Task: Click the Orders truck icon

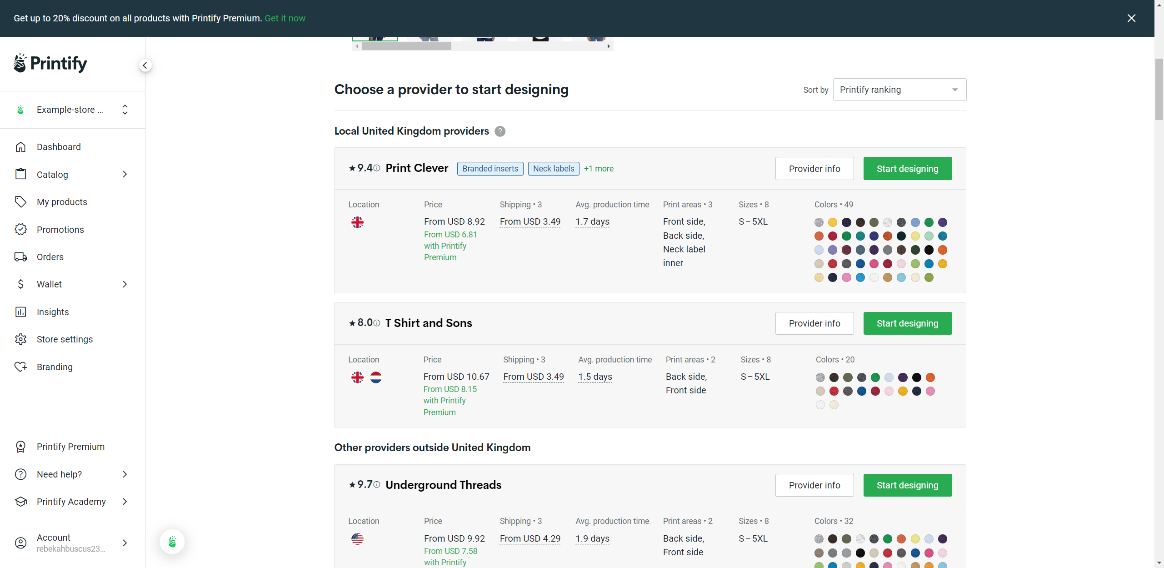Action: click(x=21, y=257)
